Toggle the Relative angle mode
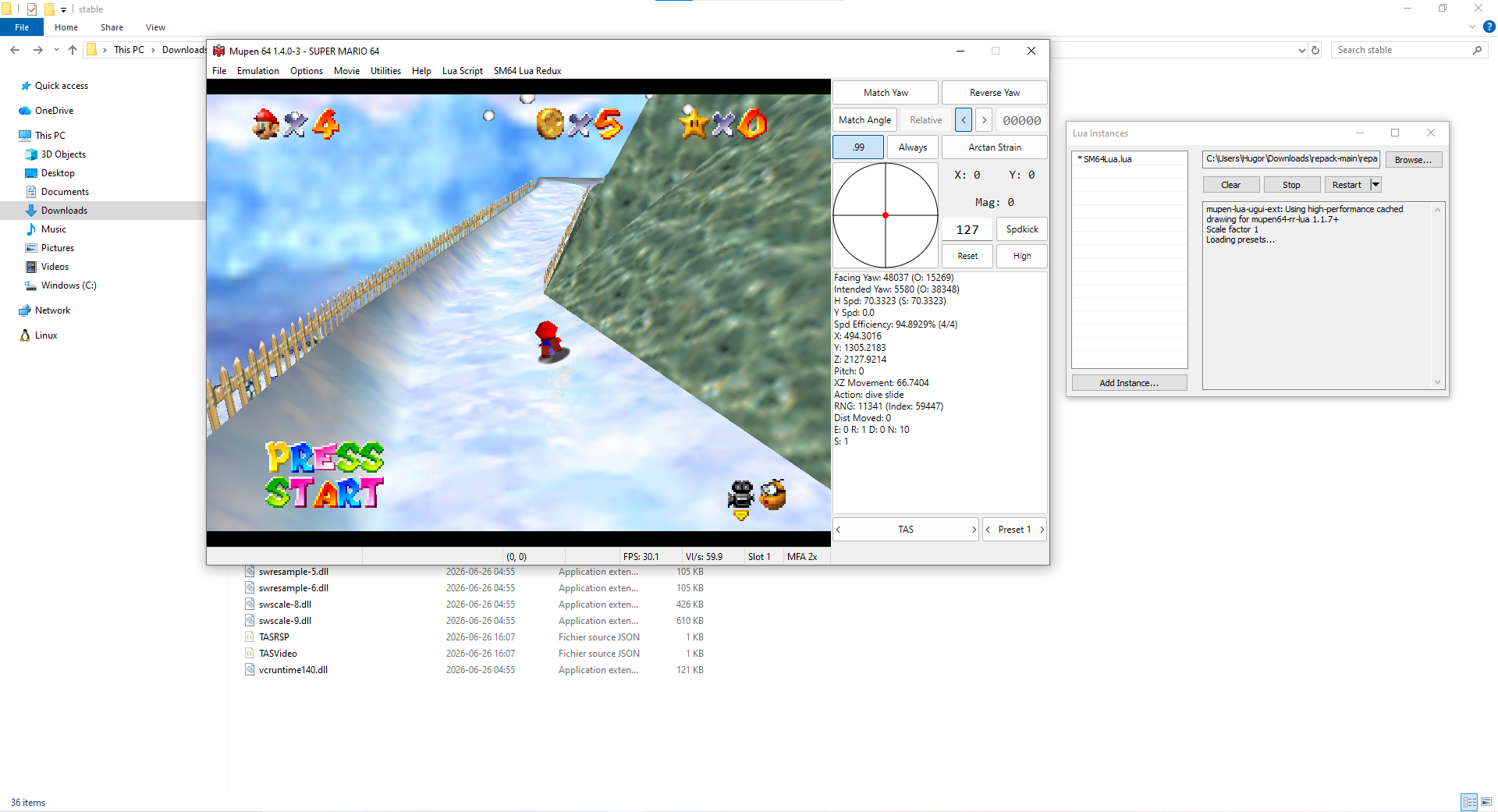The width and height of the screenshot is (1498, 812). click(925, 120)
